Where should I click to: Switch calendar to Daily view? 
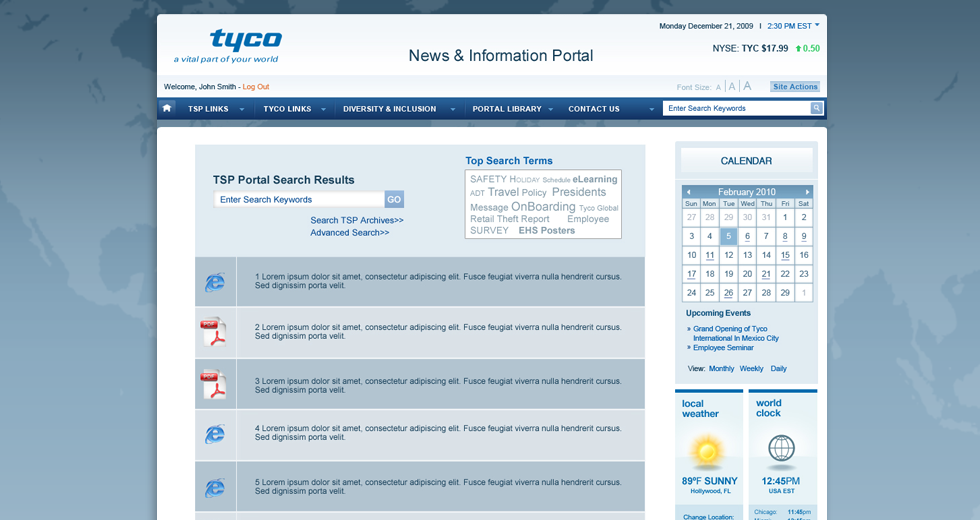(778, 369)
